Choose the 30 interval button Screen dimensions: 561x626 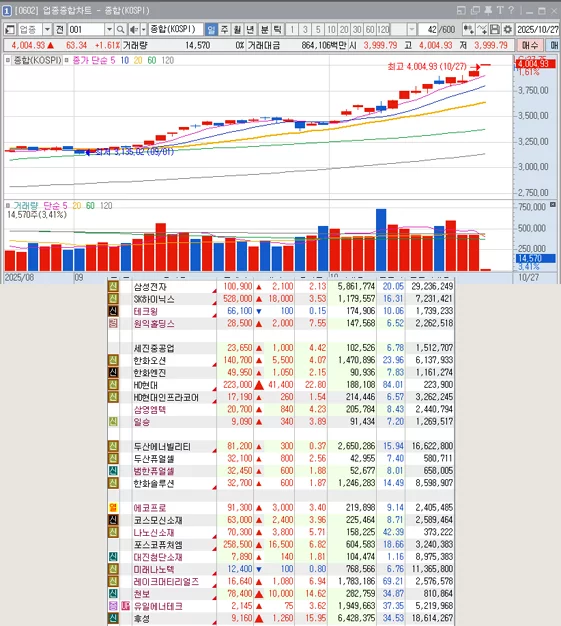[x=357, y=30]
